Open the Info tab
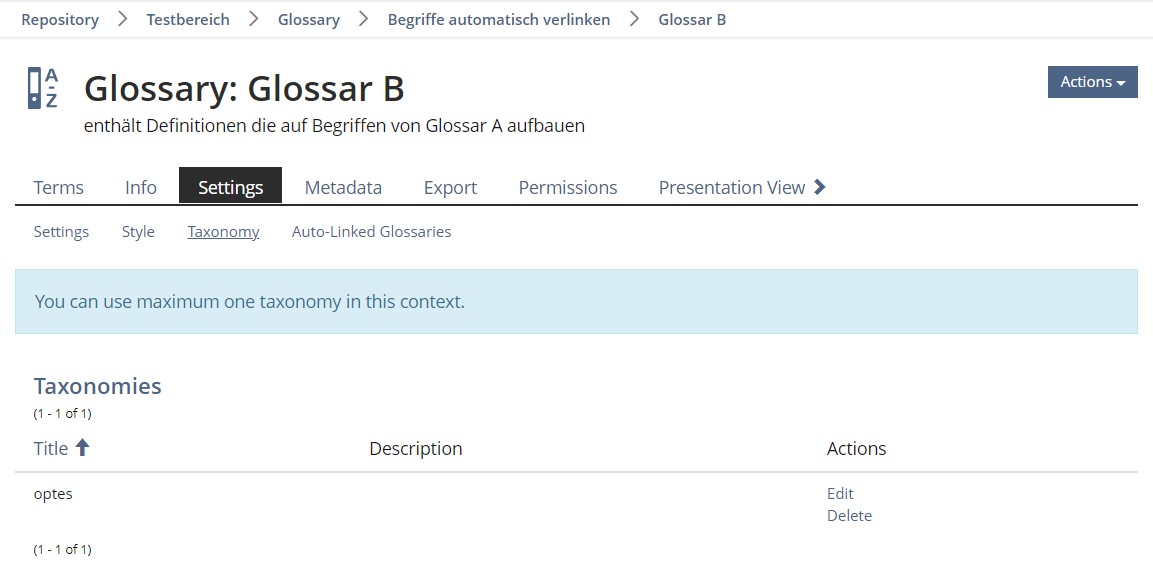This screenshot has width=1153, height=566. (x=141, y=187)
